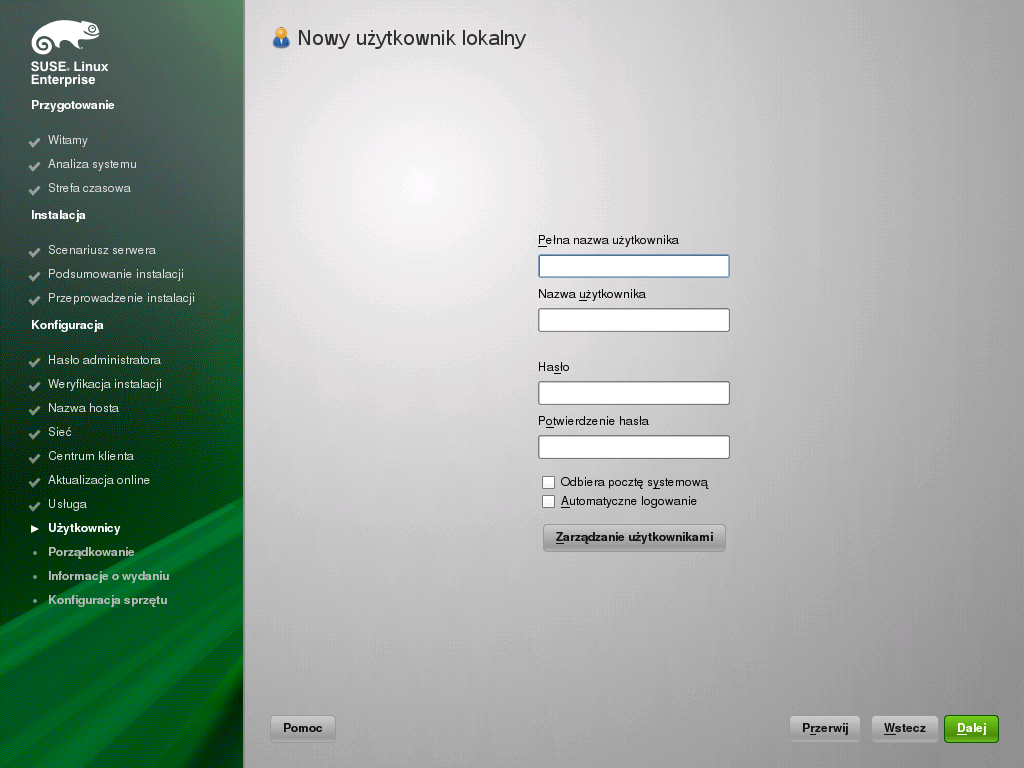The image size is (1024, 768).
Task: Click the checkmark next to Scenariusz serwera
Action: pos(35,252)
